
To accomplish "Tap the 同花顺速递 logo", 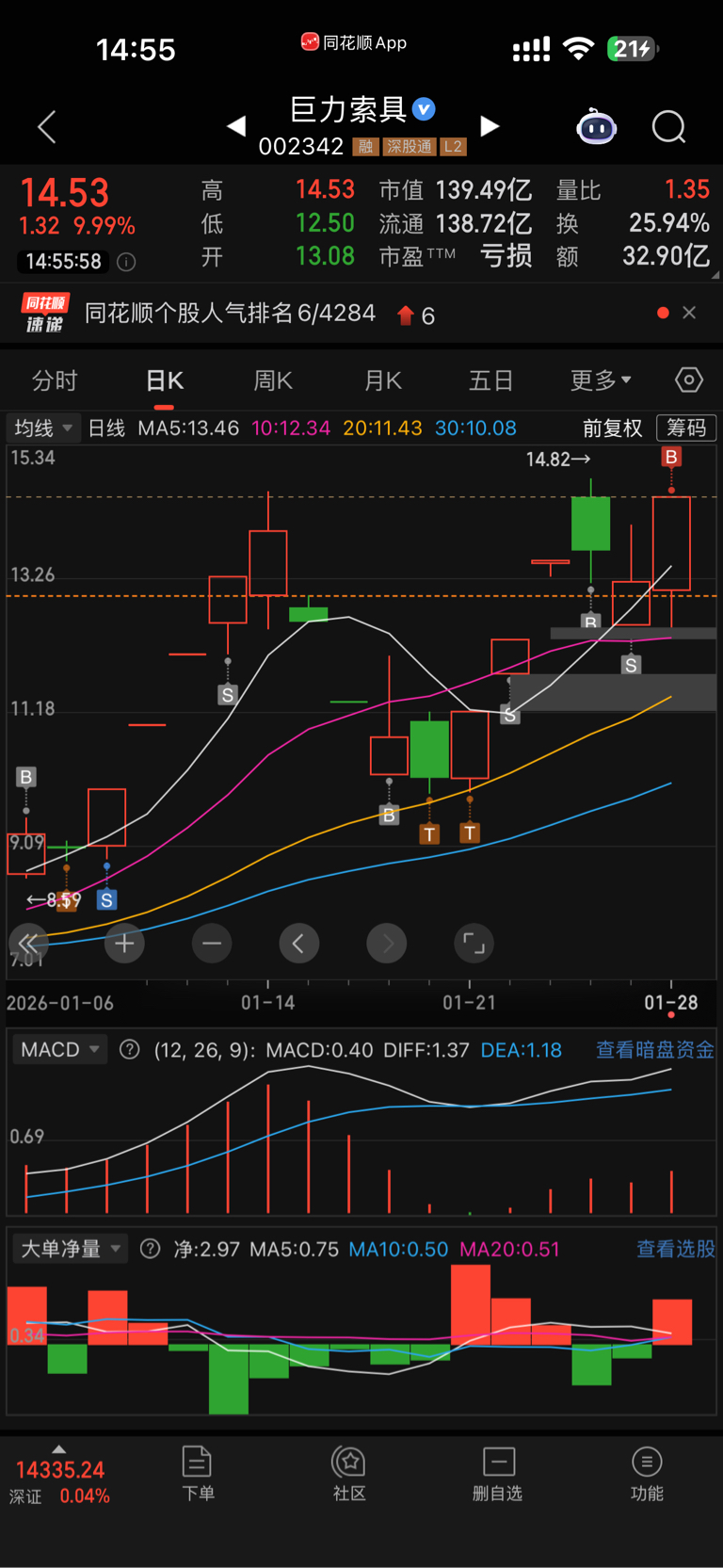I will (44, 314).
